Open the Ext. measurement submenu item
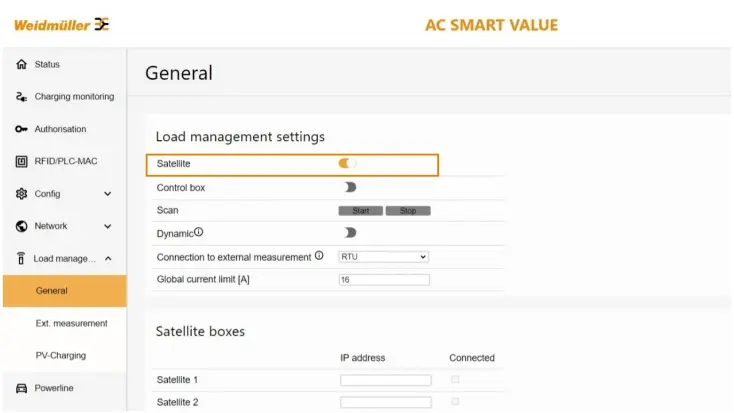This screenshot has width=734, height=413. click(x=71, y=324)
